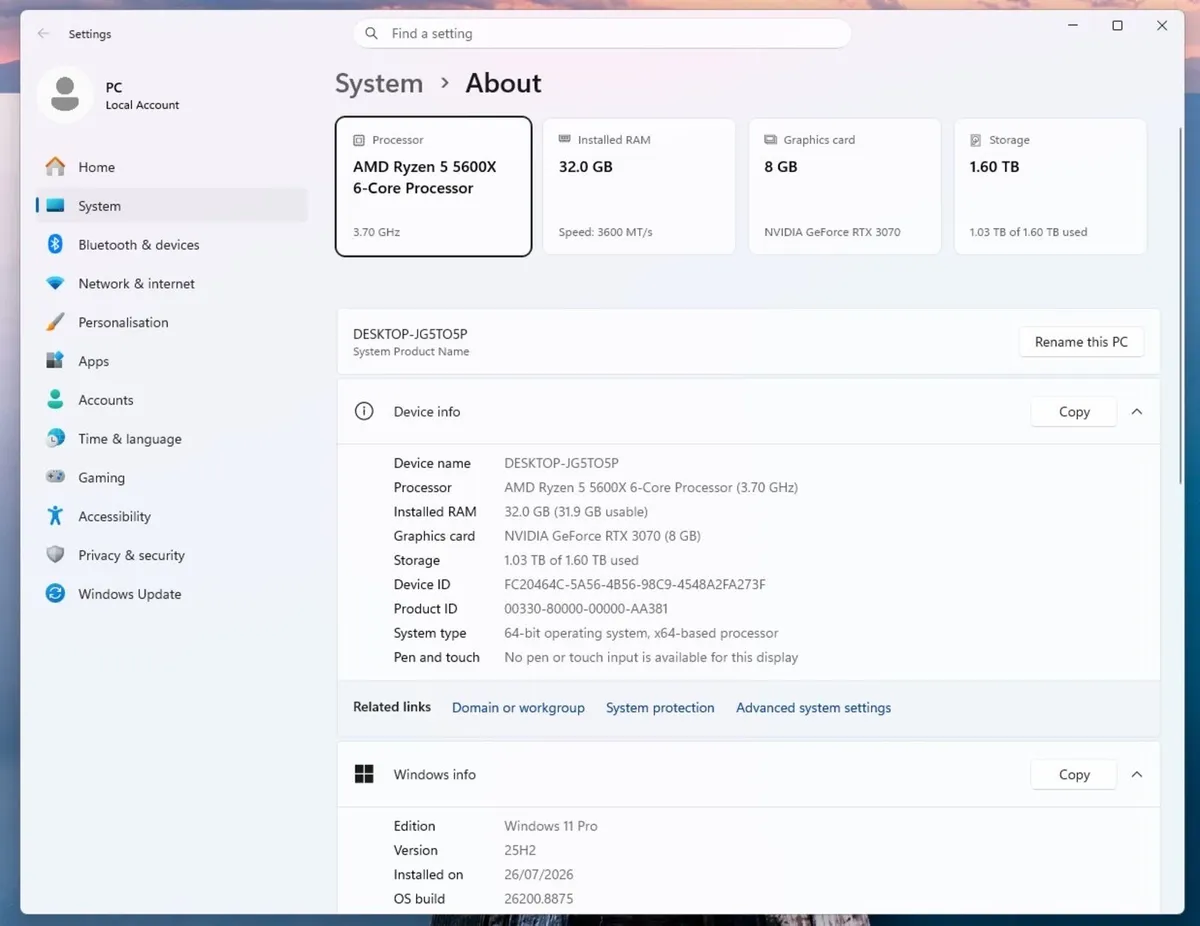Click the search magnifier icon
1200x926 pixels.
(x=372, y=33)
